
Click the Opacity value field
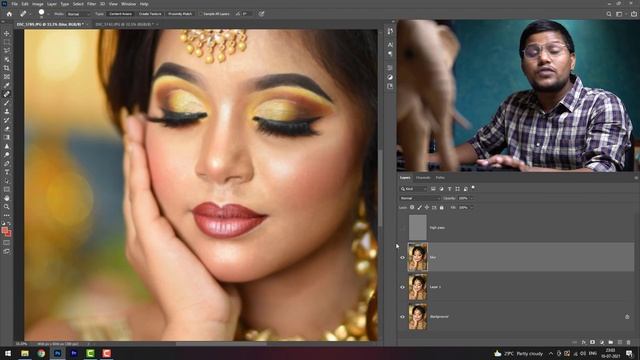tap(463, 198)
